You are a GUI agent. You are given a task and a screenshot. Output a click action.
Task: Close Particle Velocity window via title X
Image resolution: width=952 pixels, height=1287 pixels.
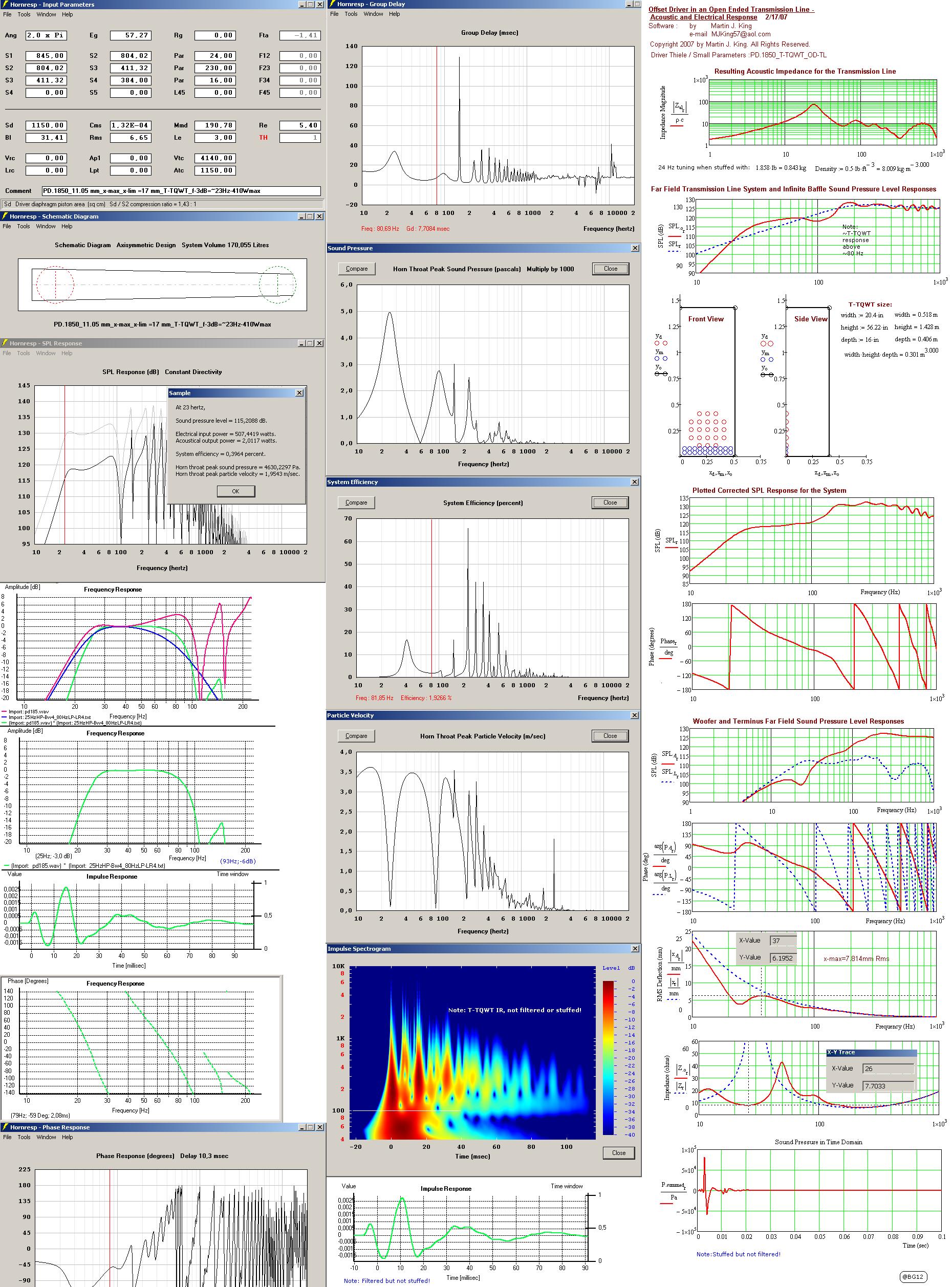pos(635,715)
